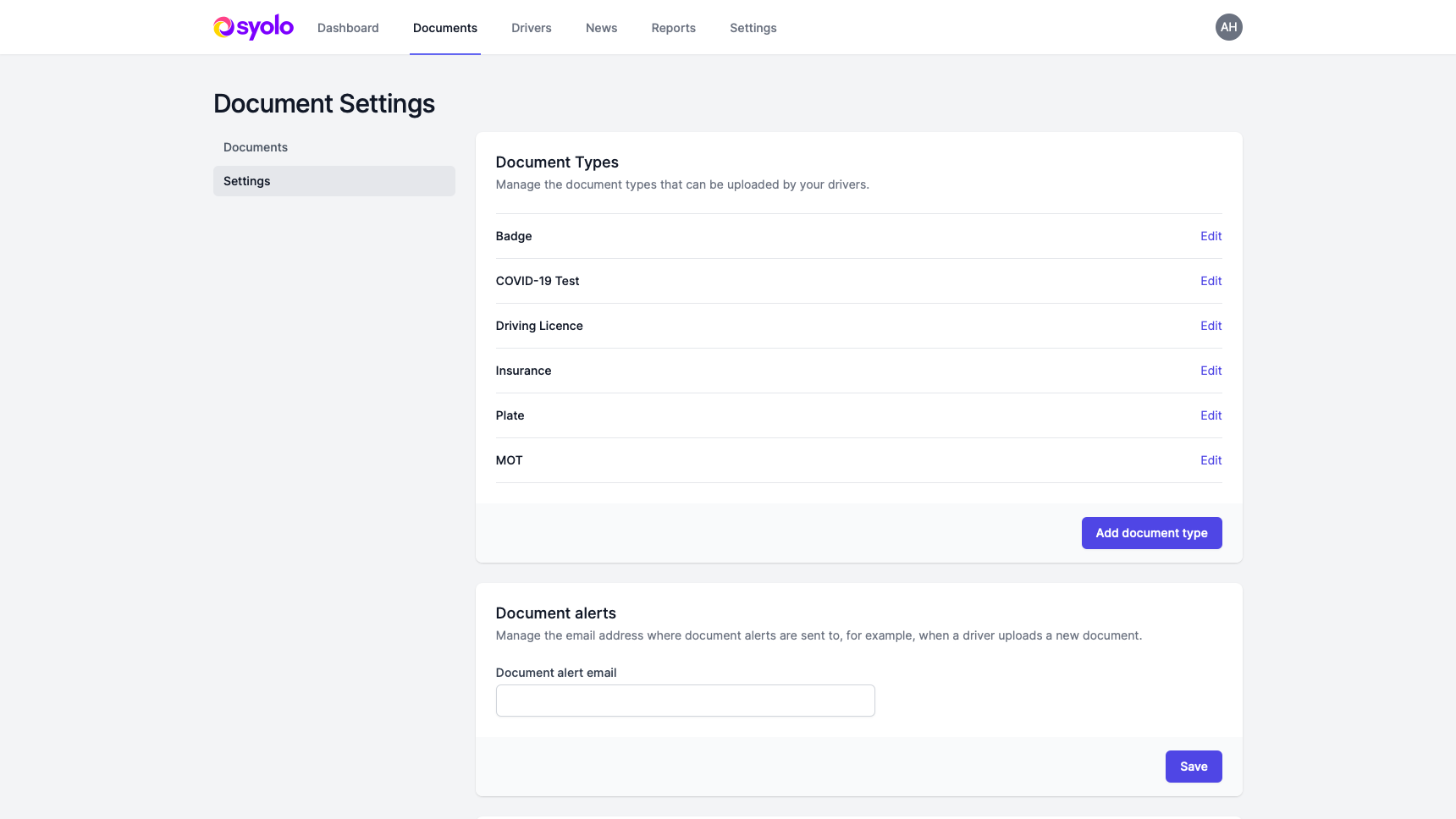Click the Driving Licence row label
Viewport: 1456px width, 819px height.
pyautogui.click(x=539, y=326)
